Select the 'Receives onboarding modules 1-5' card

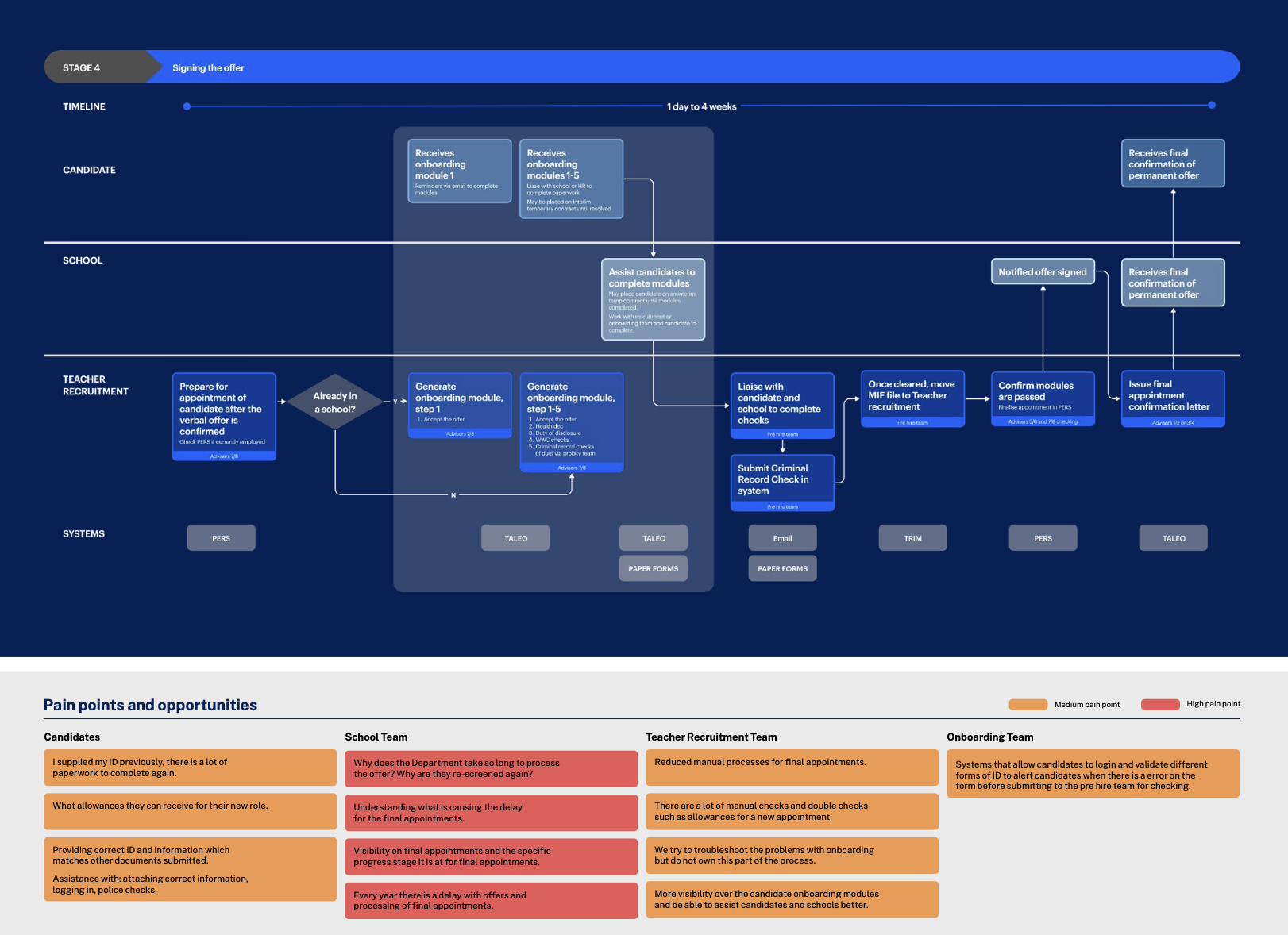click(x=572, y=179)
